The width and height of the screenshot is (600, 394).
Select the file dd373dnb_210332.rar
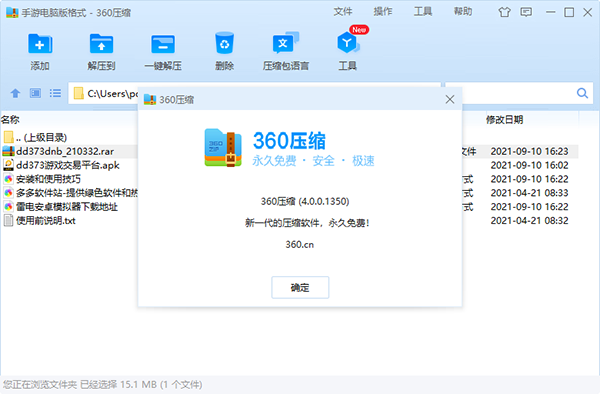65,151
